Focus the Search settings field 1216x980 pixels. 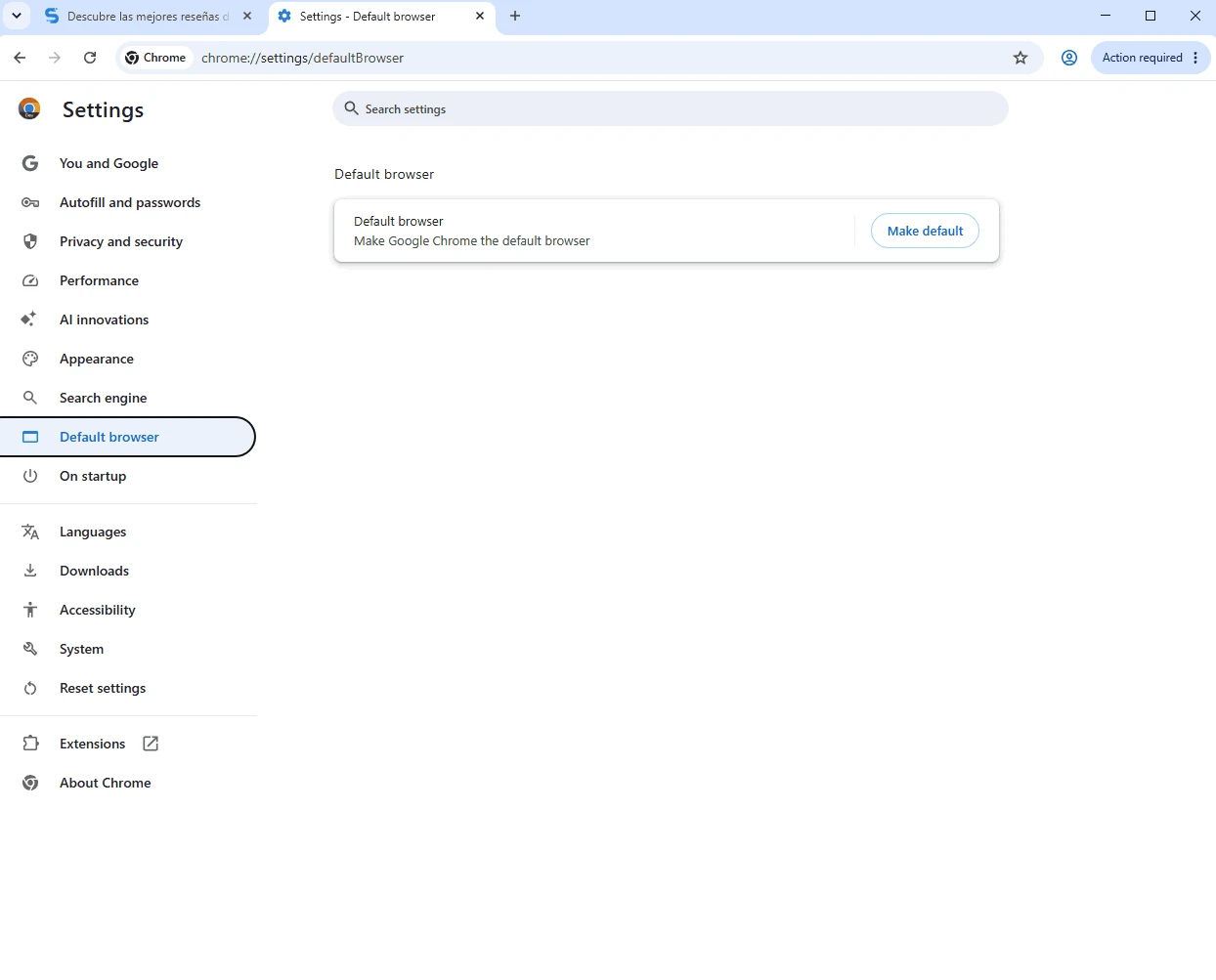click(671, 108)
